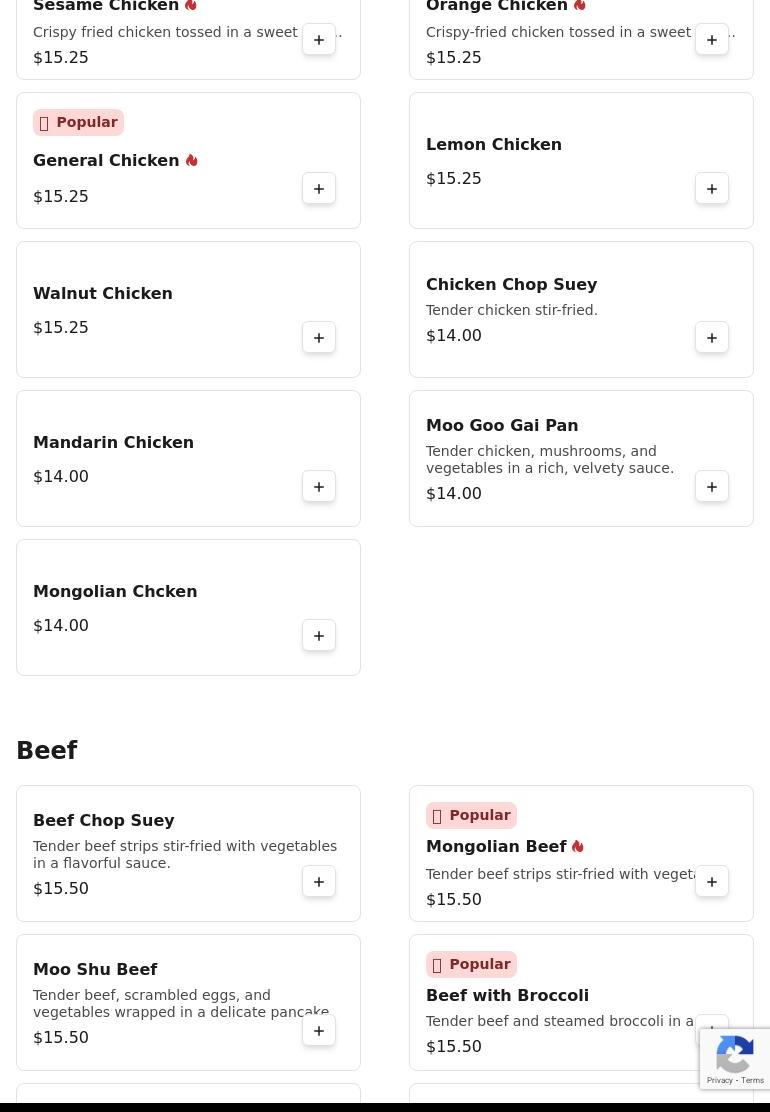Add Lemon Chicken using plus icon
This screenshot has height=1112, width=770.
coord(712,189)
